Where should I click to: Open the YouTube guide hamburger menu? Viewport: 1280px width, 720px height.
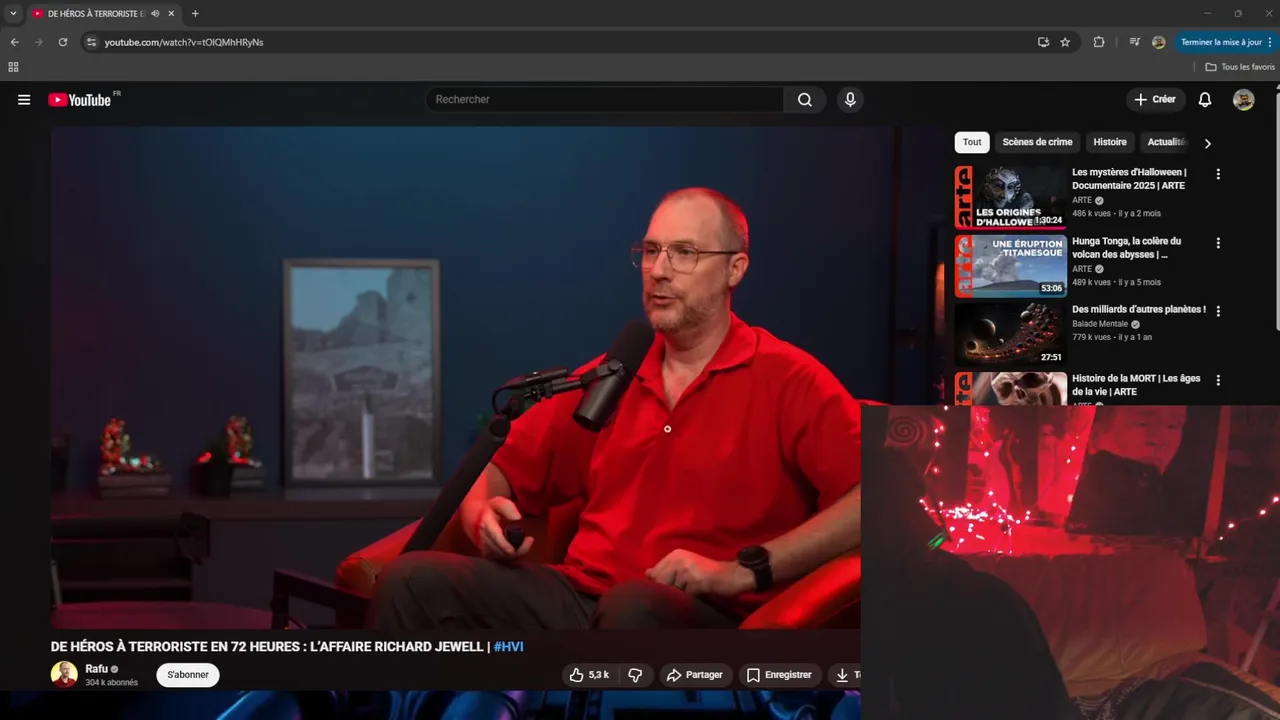(x=24, y=100)
